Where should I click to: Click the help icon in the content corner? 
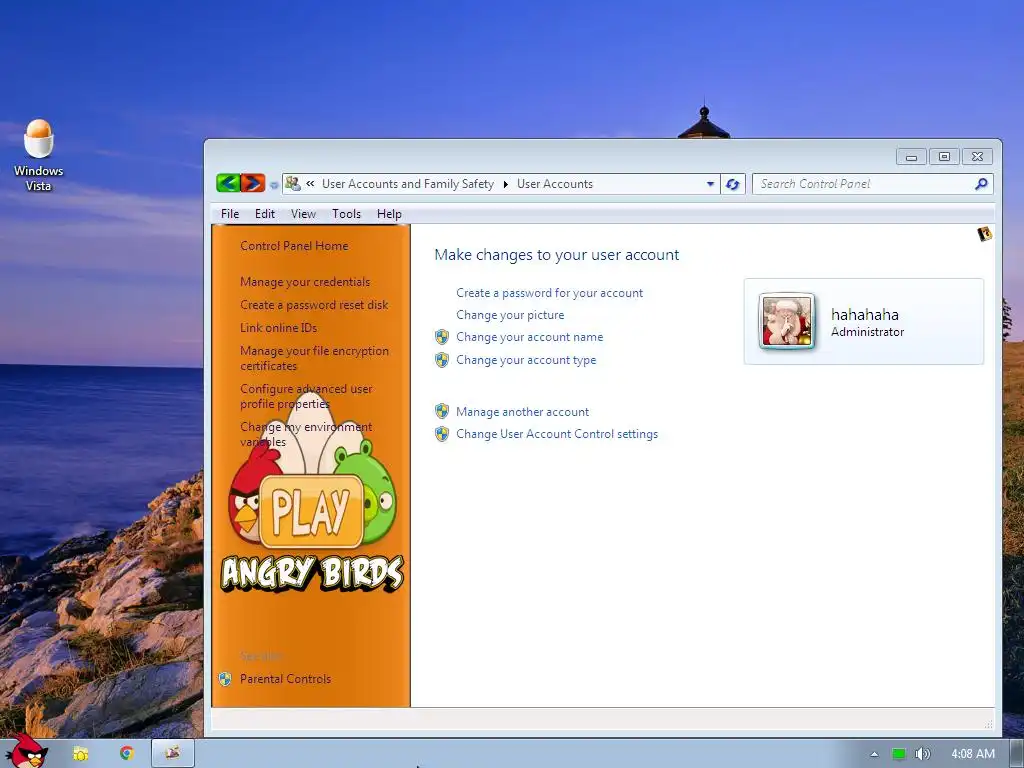pyautogui.click(x=984, y=234)
